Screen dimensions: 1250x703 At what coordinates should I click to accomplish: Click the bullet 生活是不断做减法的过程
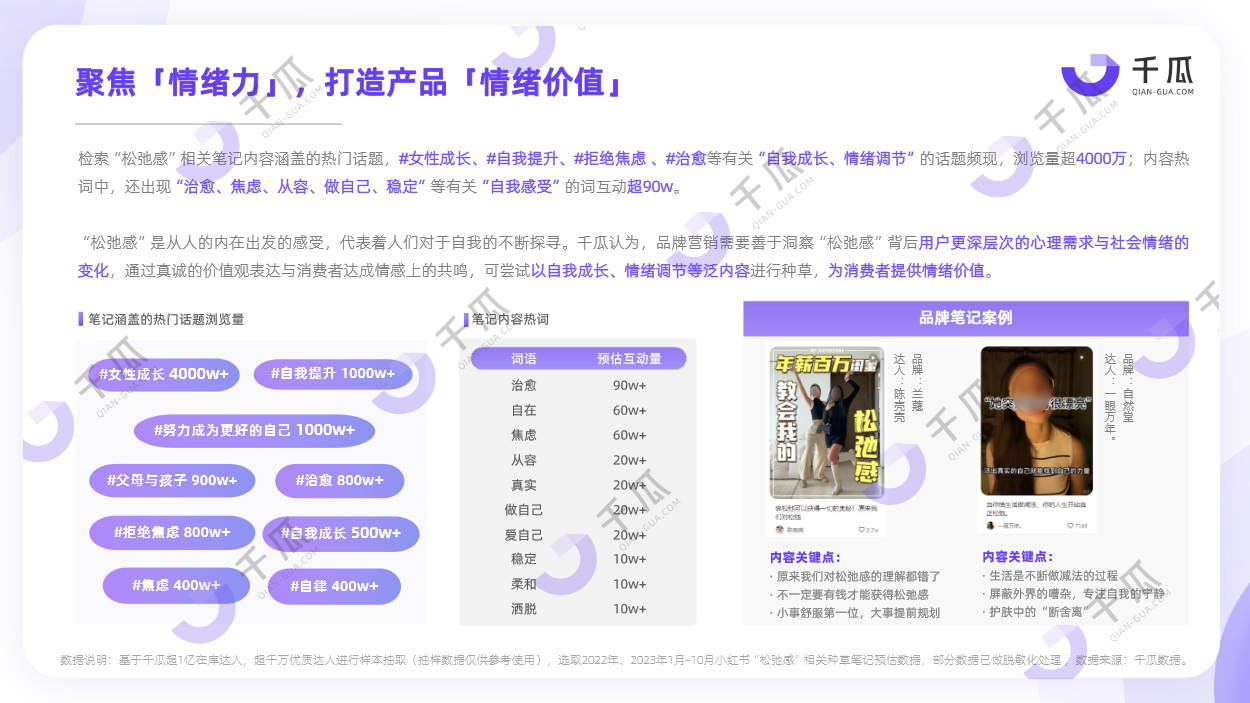click(x=1051, y=576)
